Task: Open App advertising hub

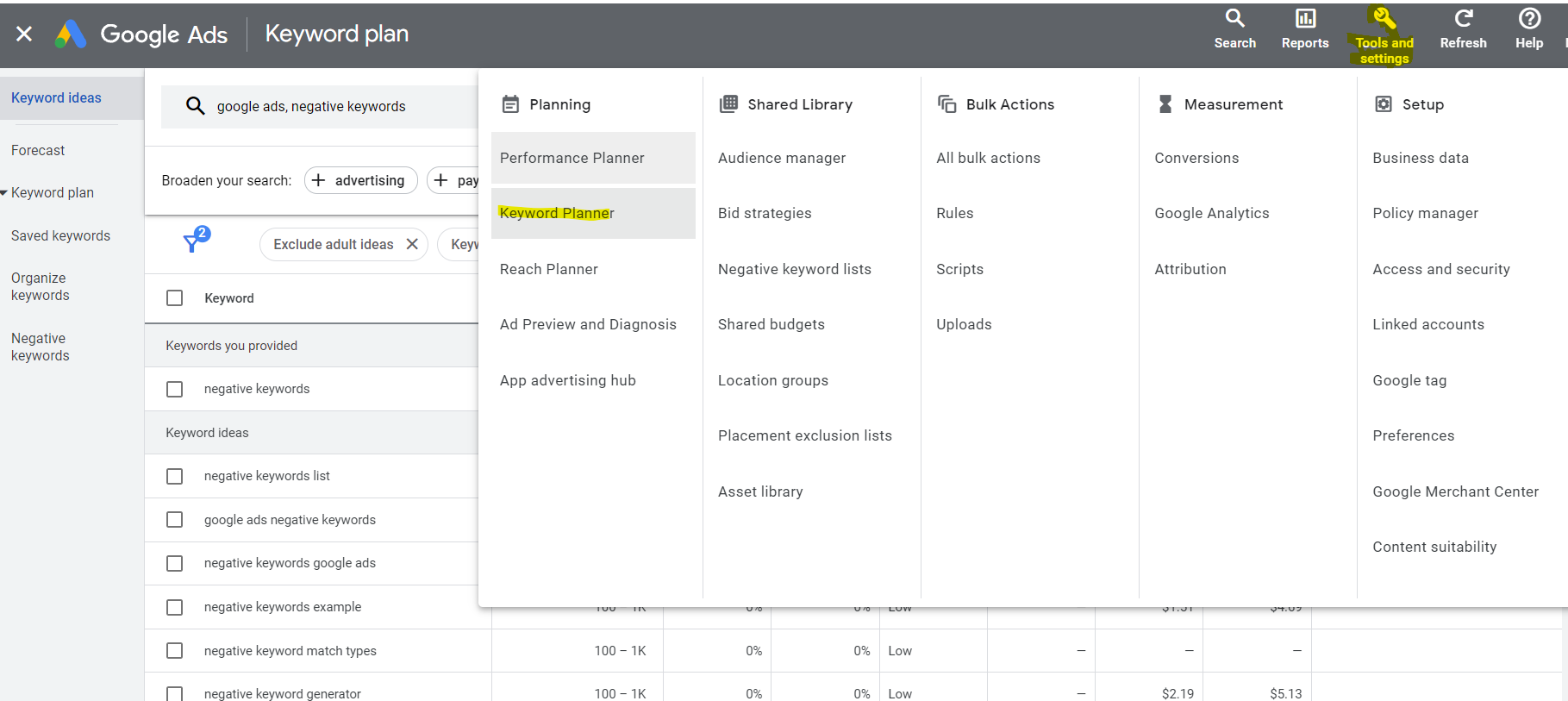Action: point(568,380)
